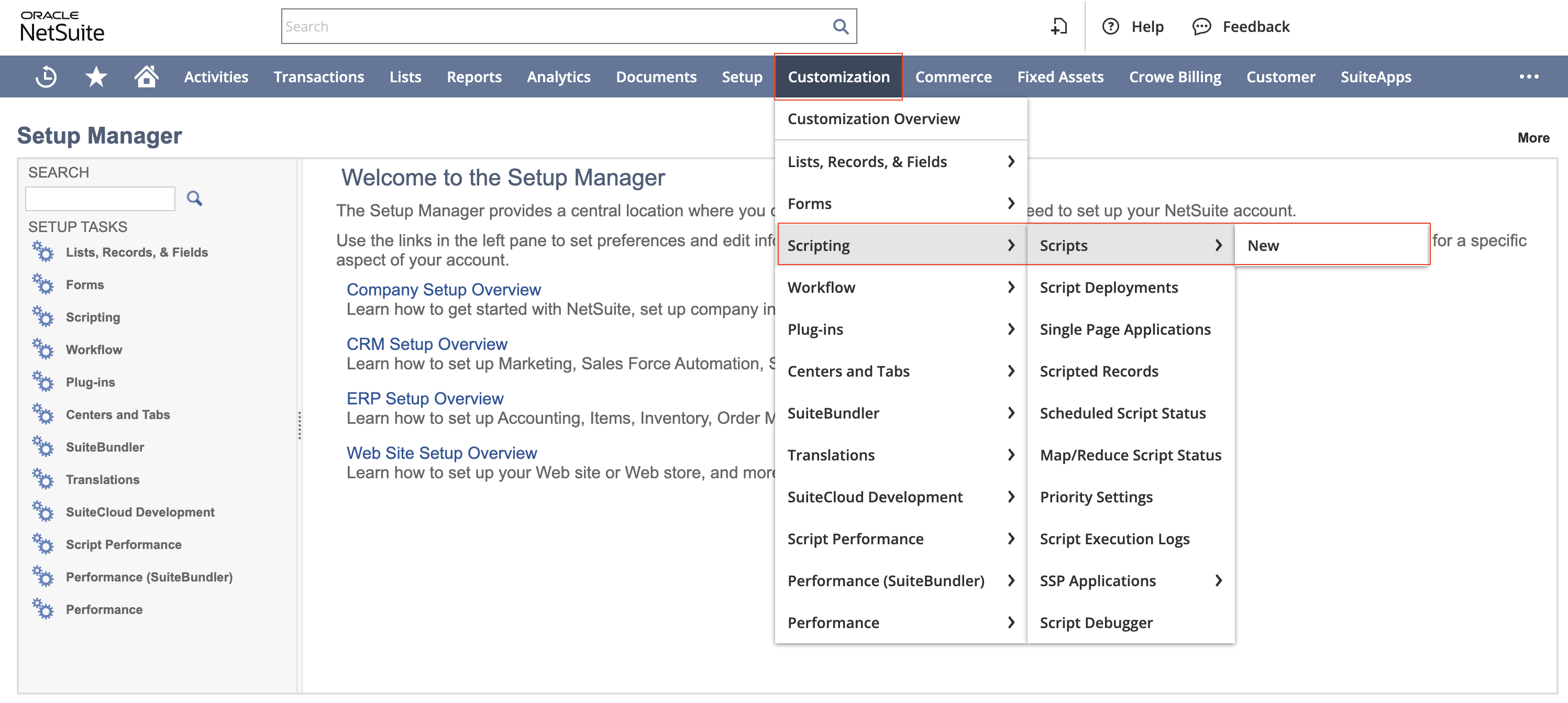The width and height of the screenshot is (1568, 703).
Task: Click gear icon beside Lists, Records, & Fields
Action: tap(42, 251)
